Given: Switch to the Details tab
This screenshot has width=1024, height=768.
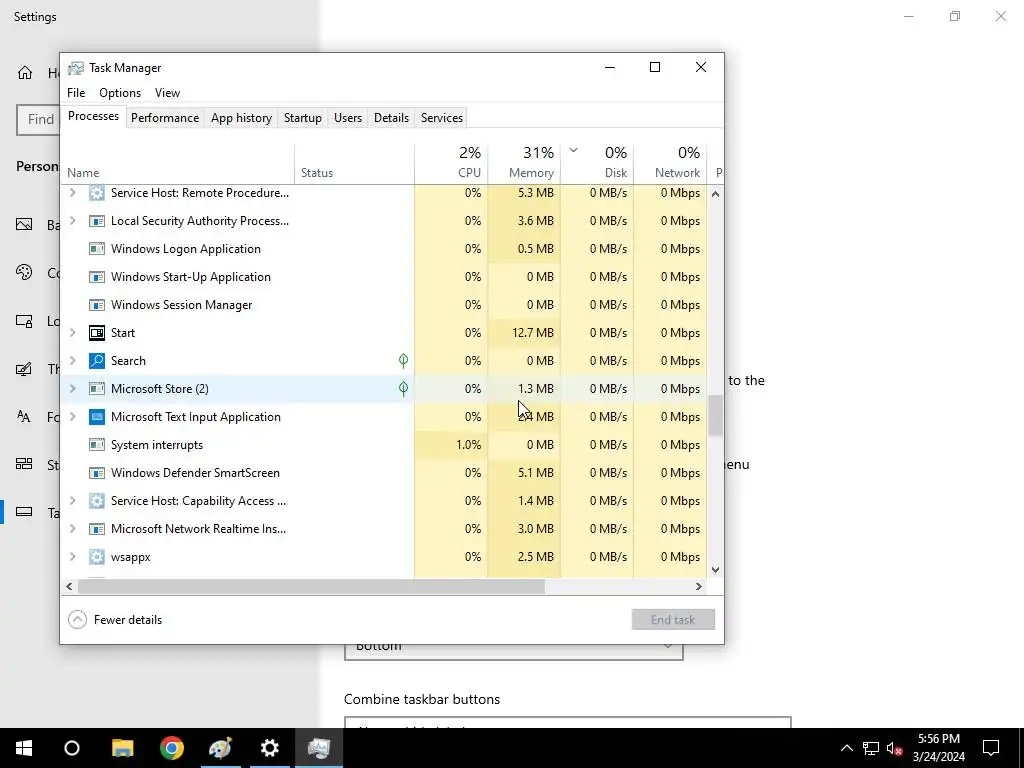Looking at the screenshot, I should (x=391, y=118).
